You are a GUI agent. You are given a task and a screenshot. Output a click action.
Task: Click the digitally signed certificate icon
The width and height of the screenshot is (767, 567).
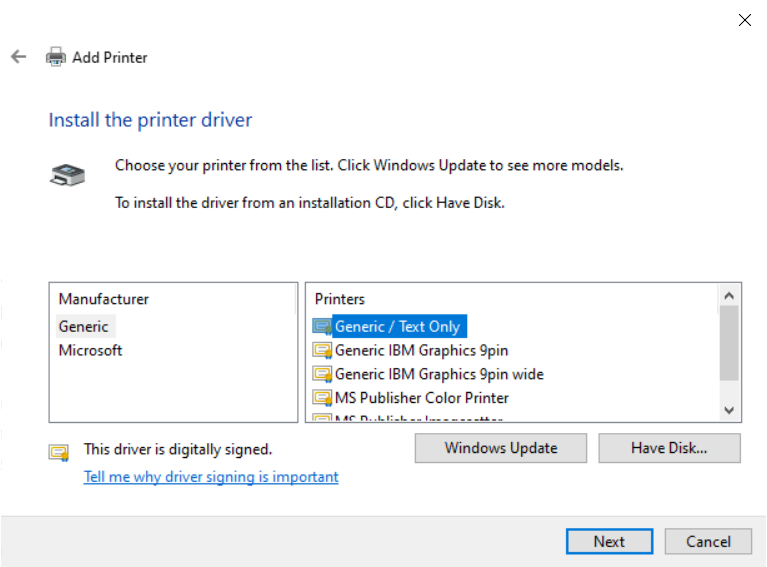tap(59, 451)
